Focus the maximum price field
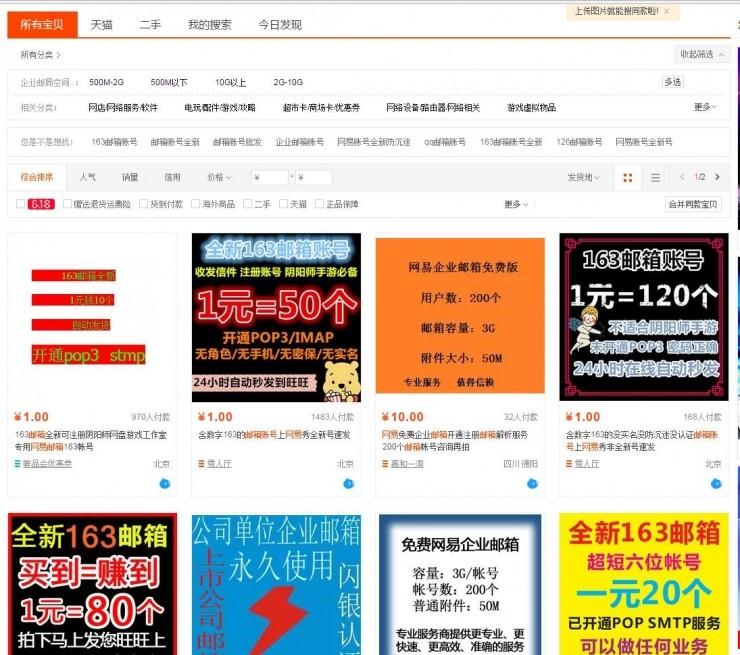Screen dimensions: 740x655 pos(313,177)
